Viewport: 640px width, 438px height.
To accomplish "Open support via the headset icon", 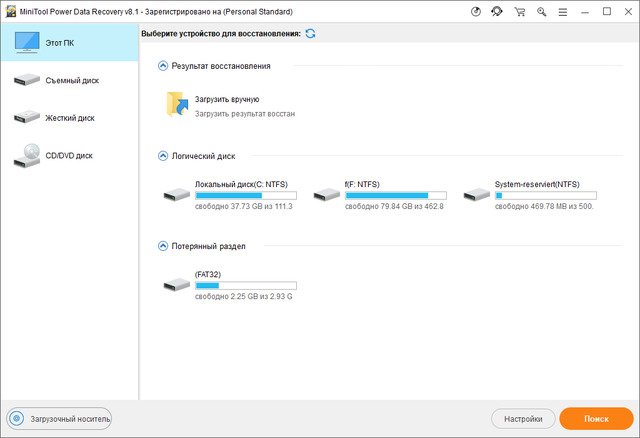I will (497, 12).
